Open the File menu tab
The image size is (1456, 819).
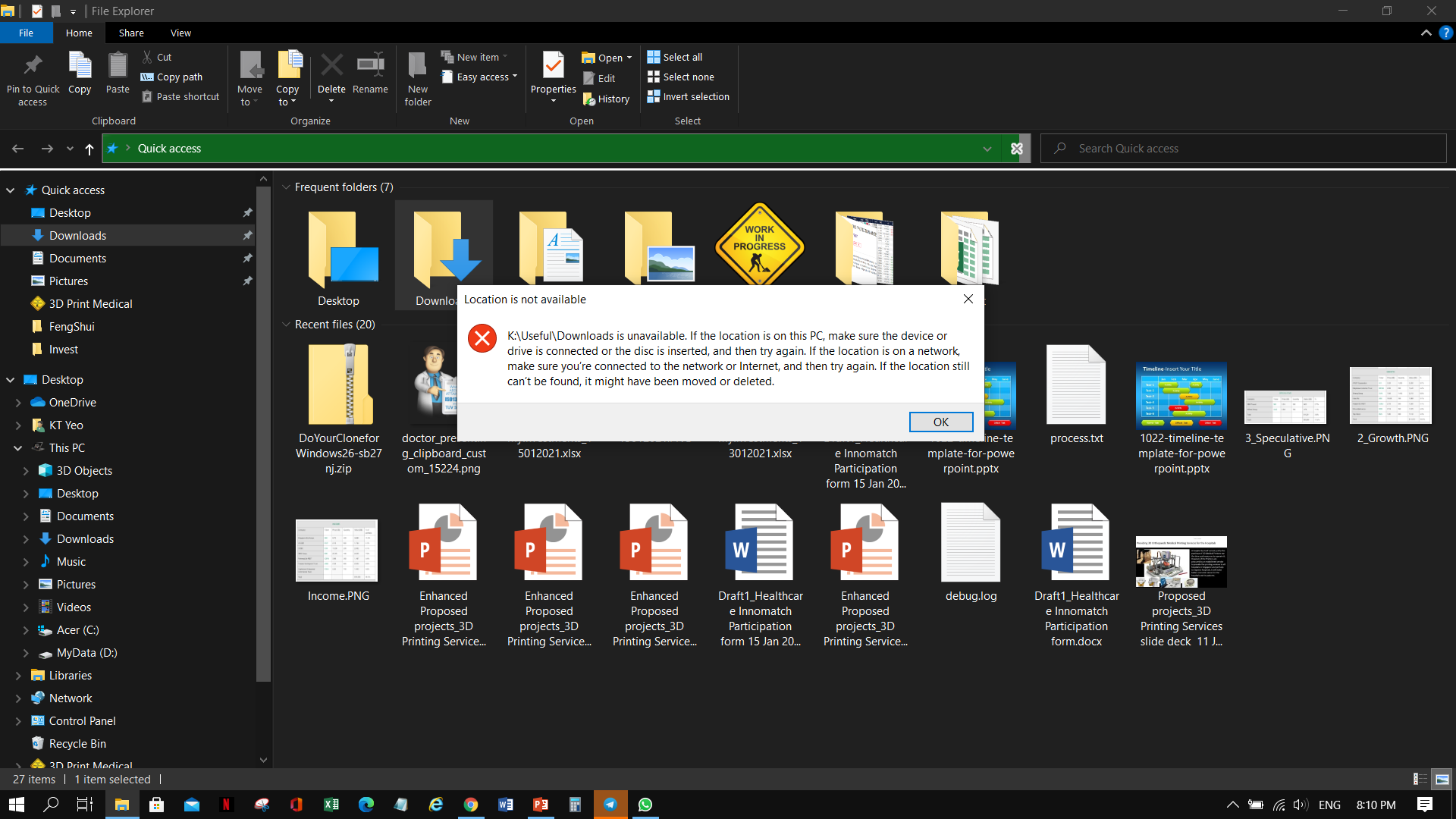point(26,33)
